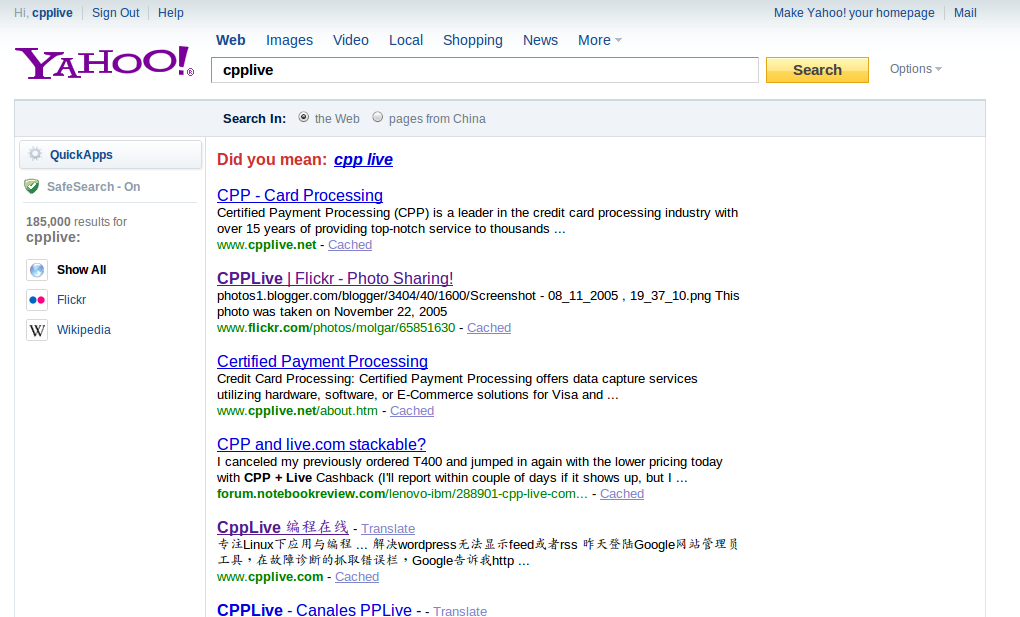
Task: Click the www.cpplive.com green URL
Action: (x=270, y=577)
